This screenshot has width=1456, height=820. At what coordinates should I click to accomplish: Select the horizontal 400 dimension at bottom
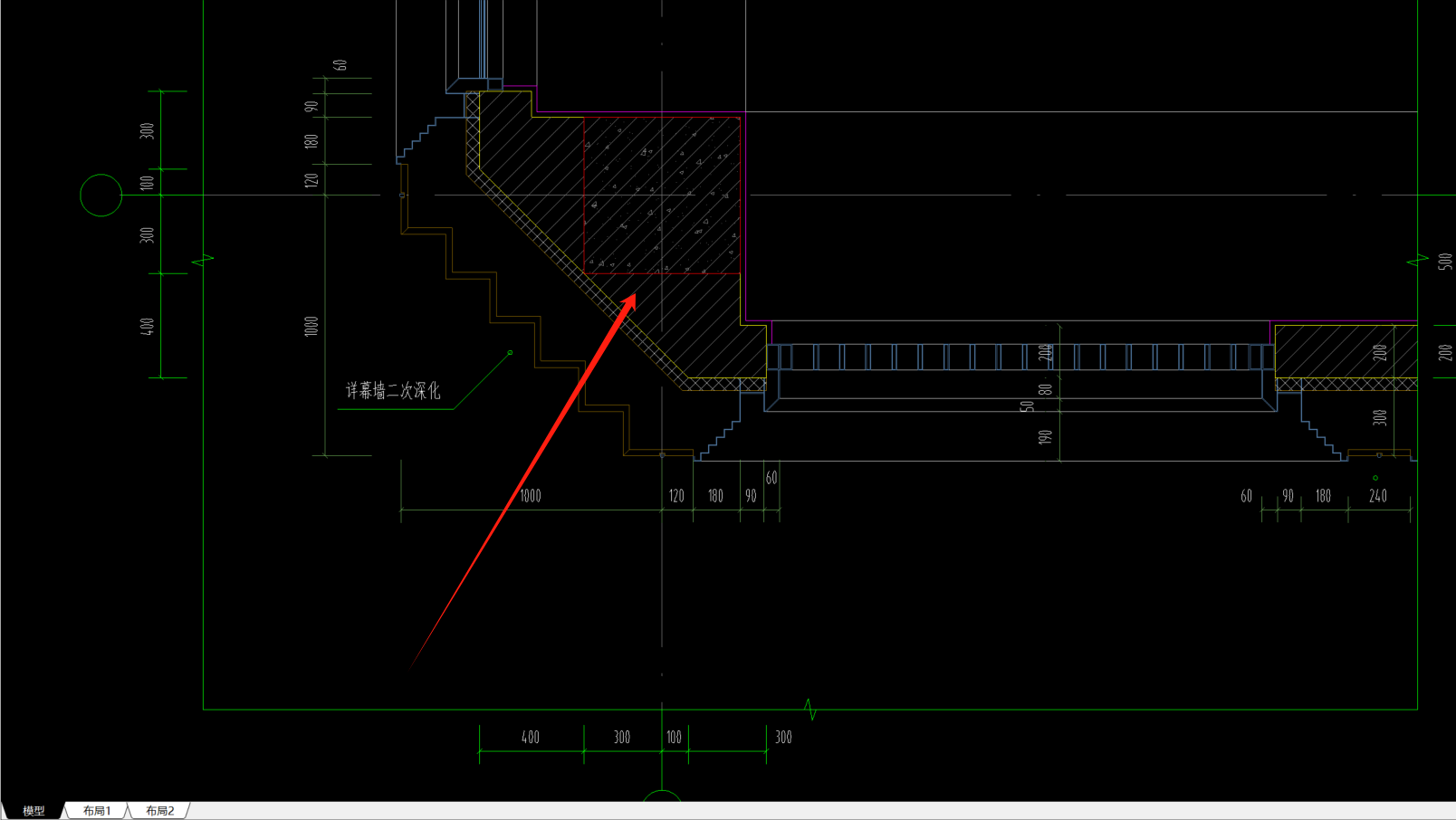tap(531, 738)
